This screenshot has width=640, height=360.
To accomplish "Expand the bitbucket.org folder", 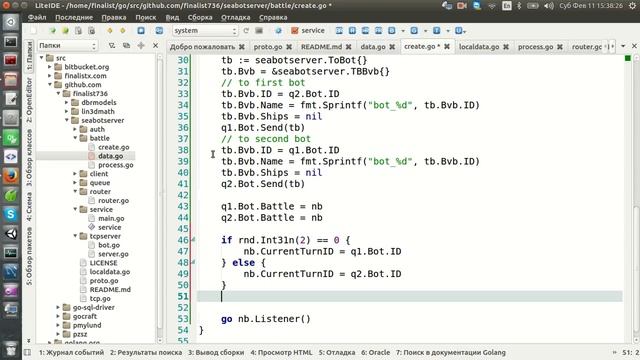I will 50,67.
